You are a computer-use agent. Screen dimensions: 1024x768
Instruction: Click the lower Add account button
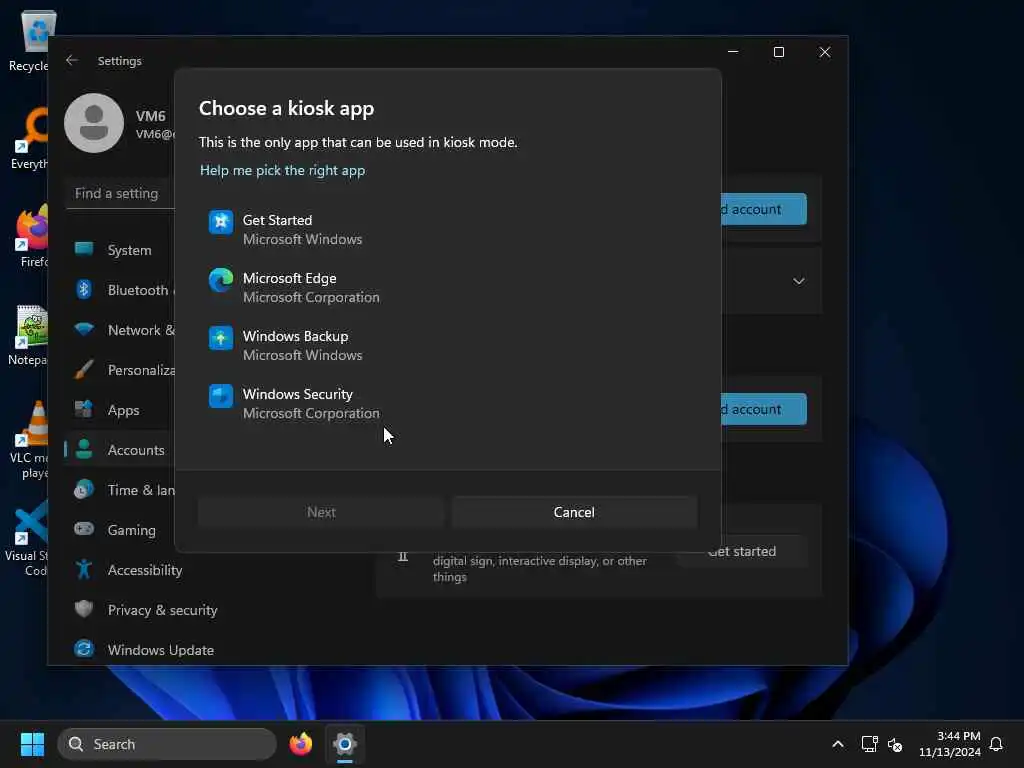[763, 409]
